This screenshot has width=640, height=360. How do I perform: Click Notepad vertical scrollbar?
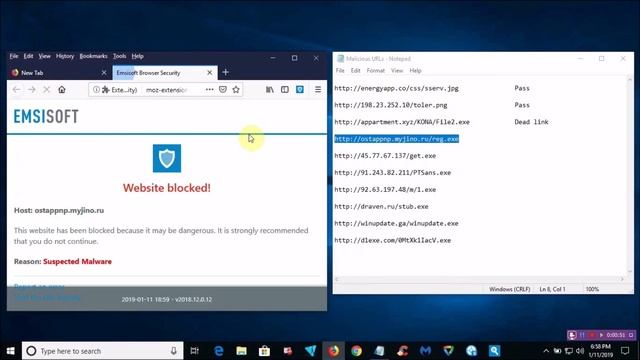click(x=630, y=176)
